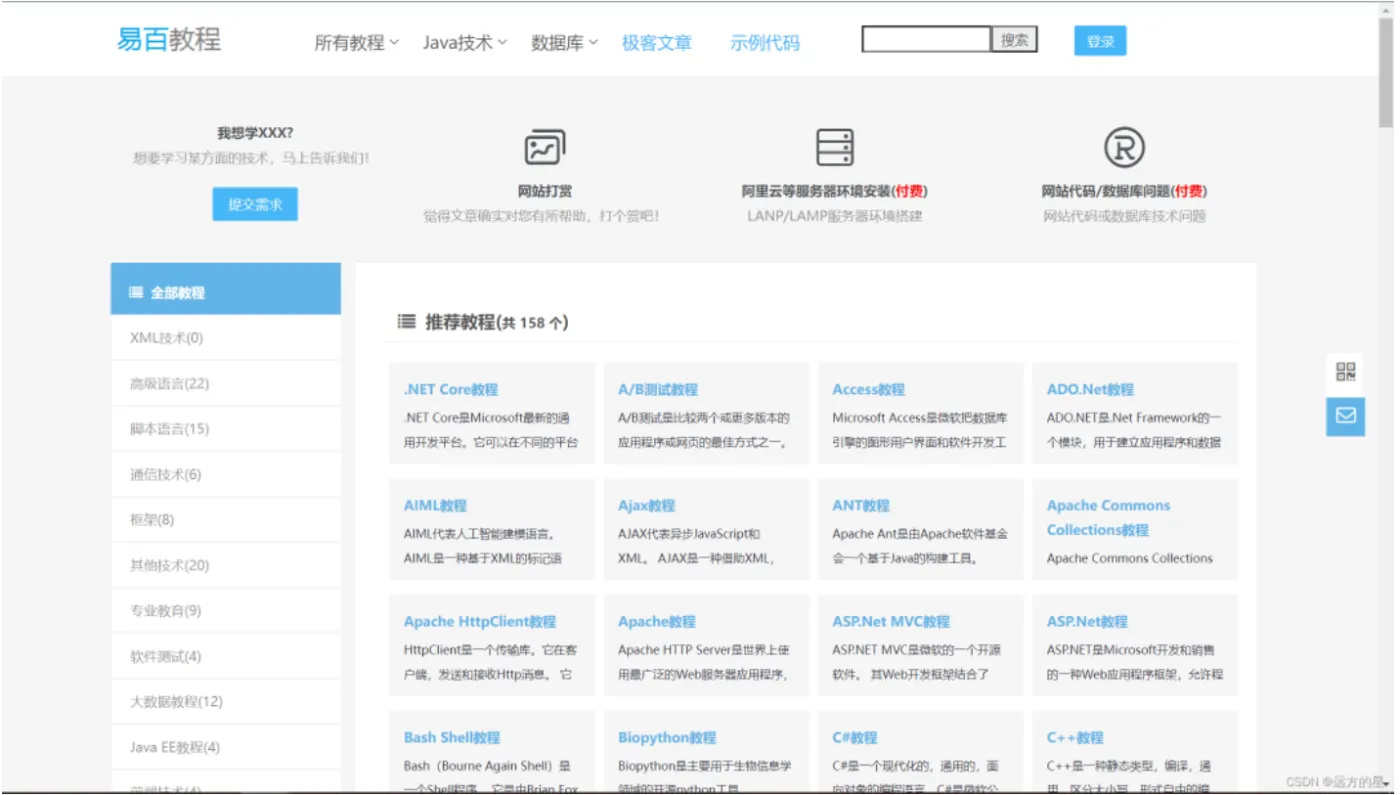Click 网站打赏 heading text

(545, 191)
